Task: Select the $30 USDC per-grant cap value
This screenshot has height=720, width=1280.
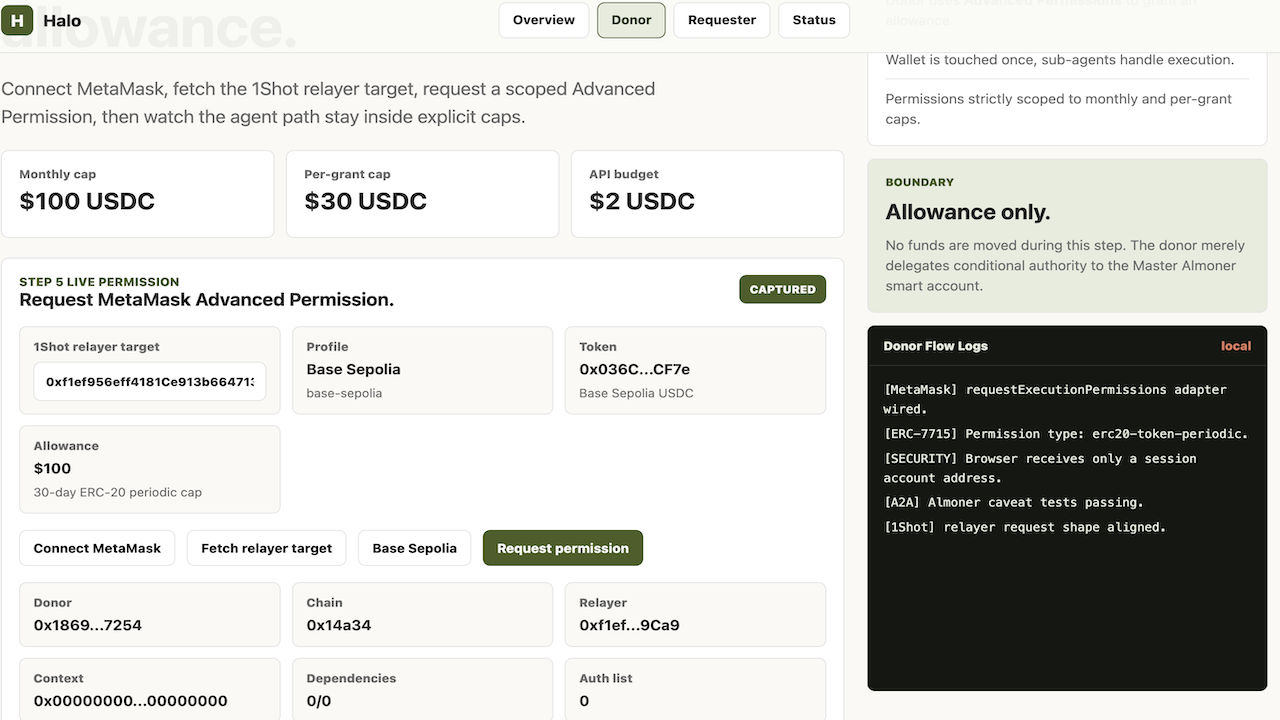Action: point(365,201)
